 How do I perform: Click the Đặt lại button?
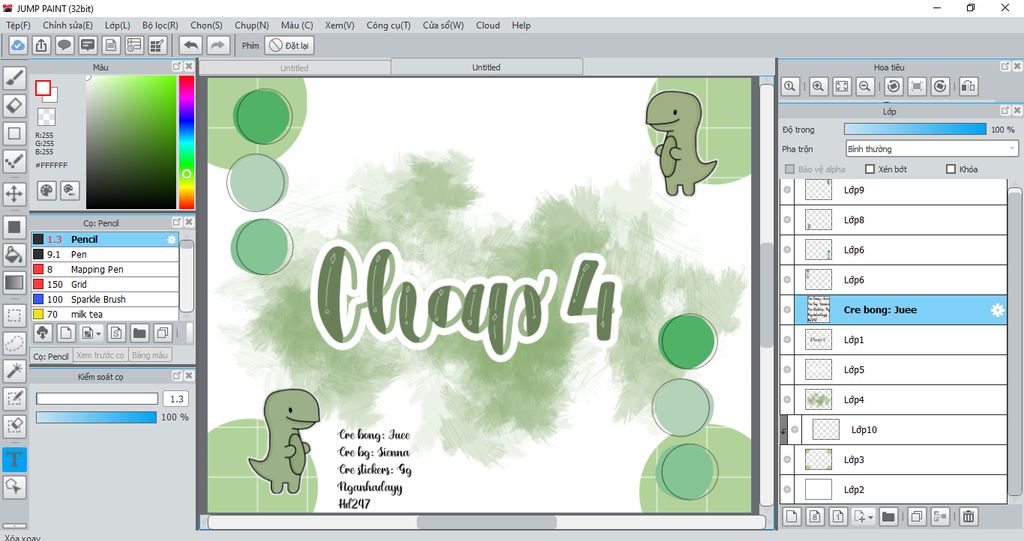290,45
